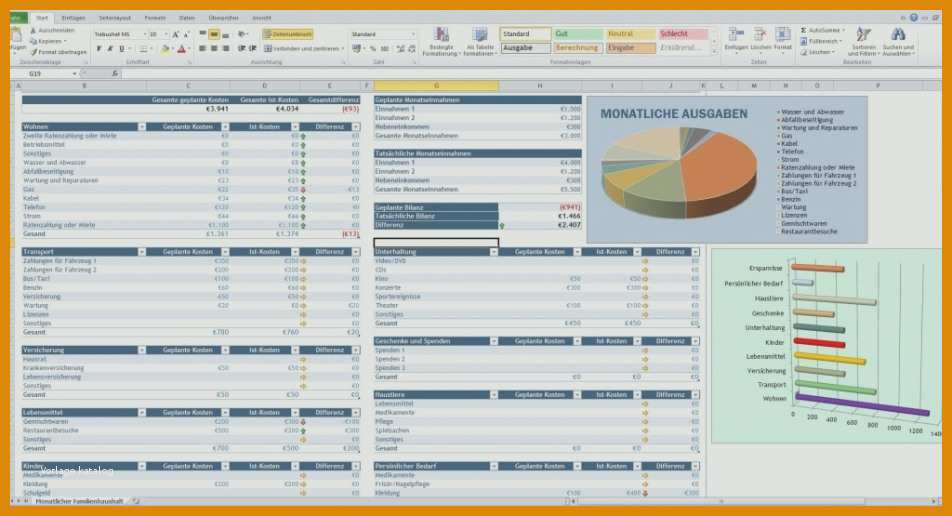Toggle italic formatting
Image resolution: width=952 pixels, height=516 pixels.
110,49
